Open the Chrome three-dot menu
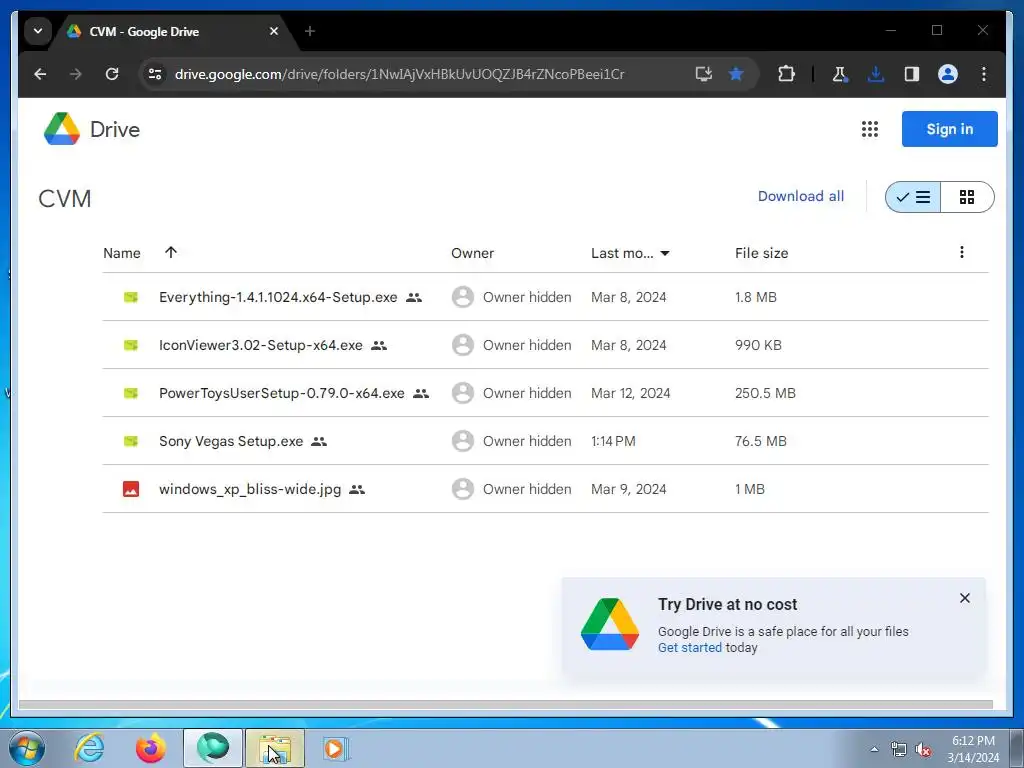 [984, 74]
